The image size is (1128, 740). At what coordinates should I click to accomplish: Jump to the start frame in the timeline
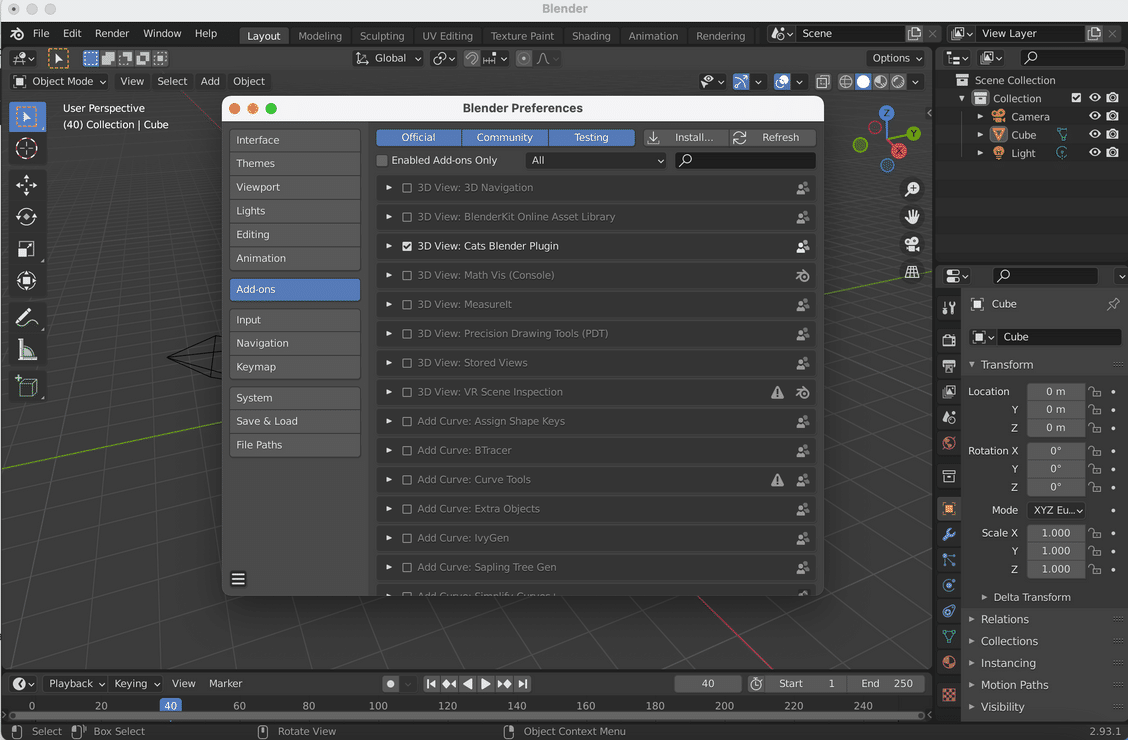(x=431, y=683)
